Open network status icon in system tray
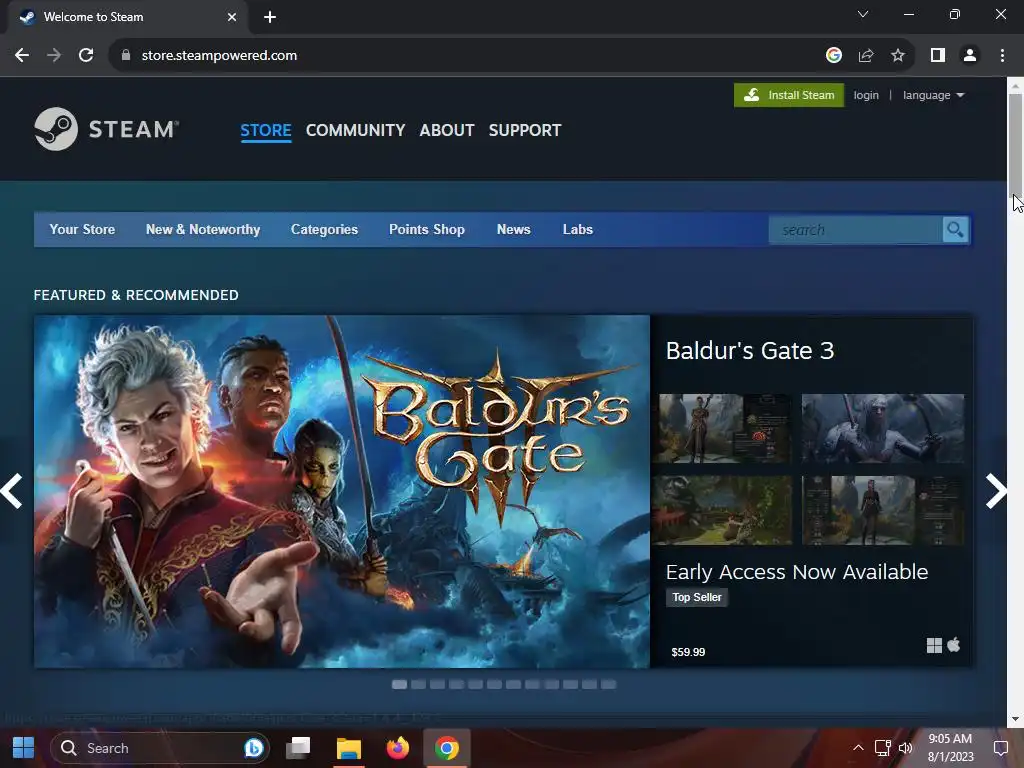The height and width of the screenshot is (768, 1024). tap(882, 748)
